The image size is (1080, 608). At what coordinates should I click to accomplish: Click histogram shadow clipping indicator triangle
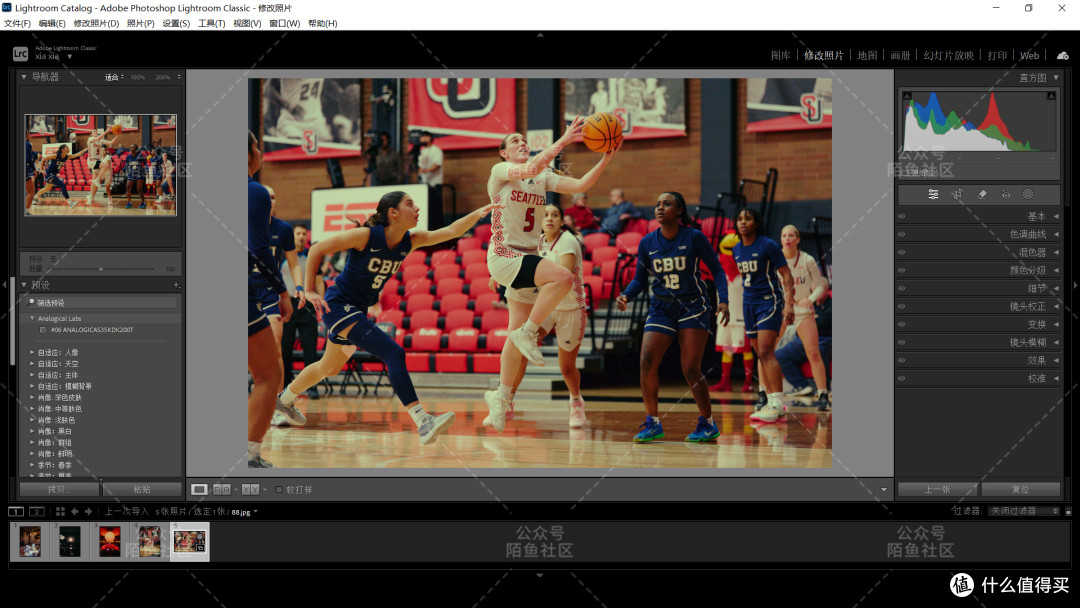[907, 96]
